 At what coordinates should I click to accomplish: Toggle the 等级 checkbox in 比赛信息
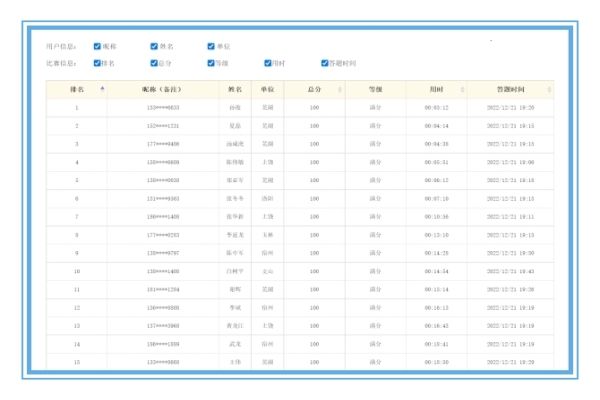coord(211,63)
